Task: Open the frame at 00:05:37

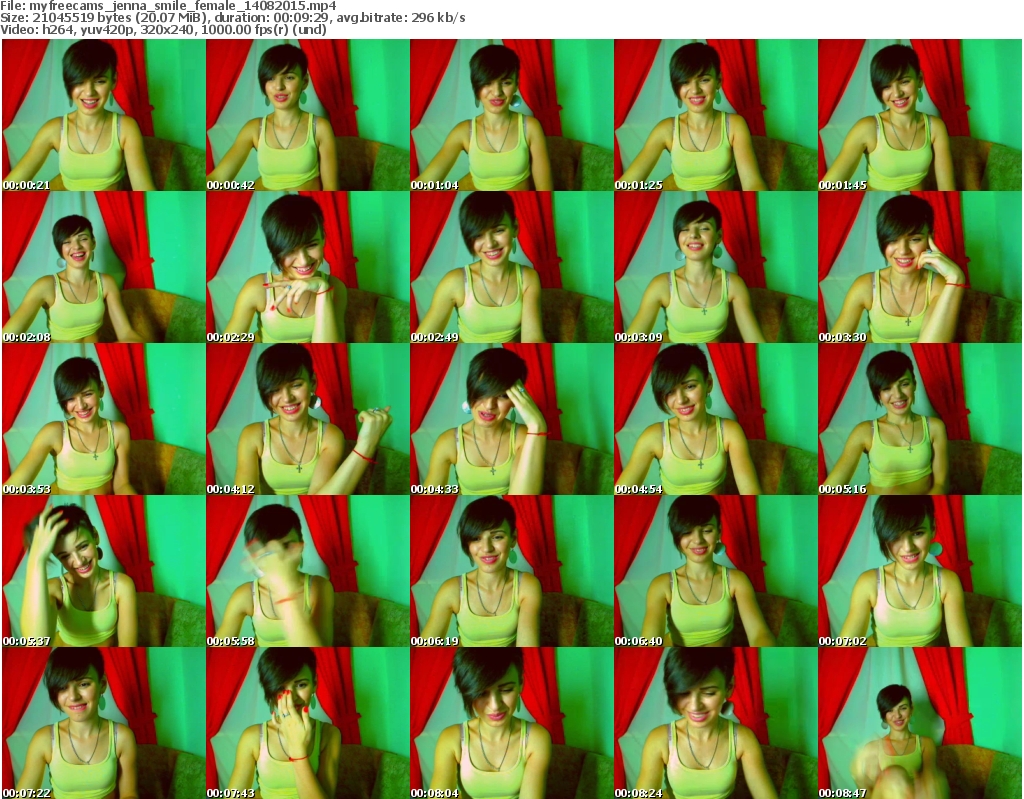Action: [x=104, y=572]
